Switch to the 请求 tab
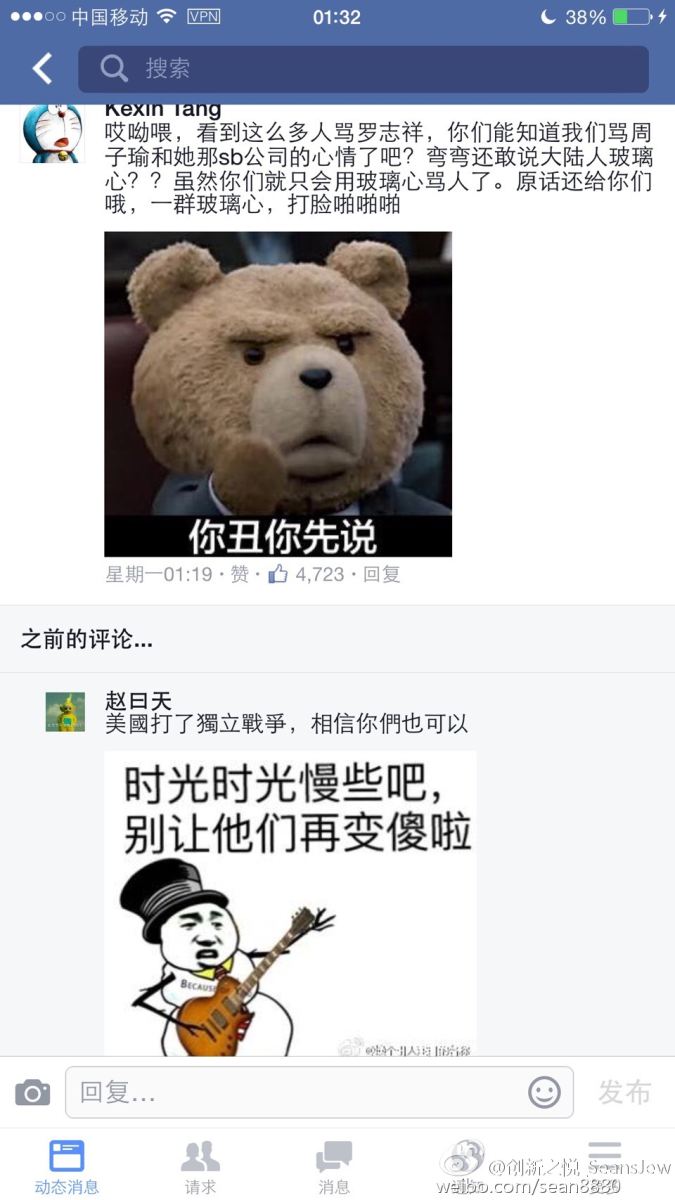The height and width of the screenshot is (1200, 675). 200,1166
